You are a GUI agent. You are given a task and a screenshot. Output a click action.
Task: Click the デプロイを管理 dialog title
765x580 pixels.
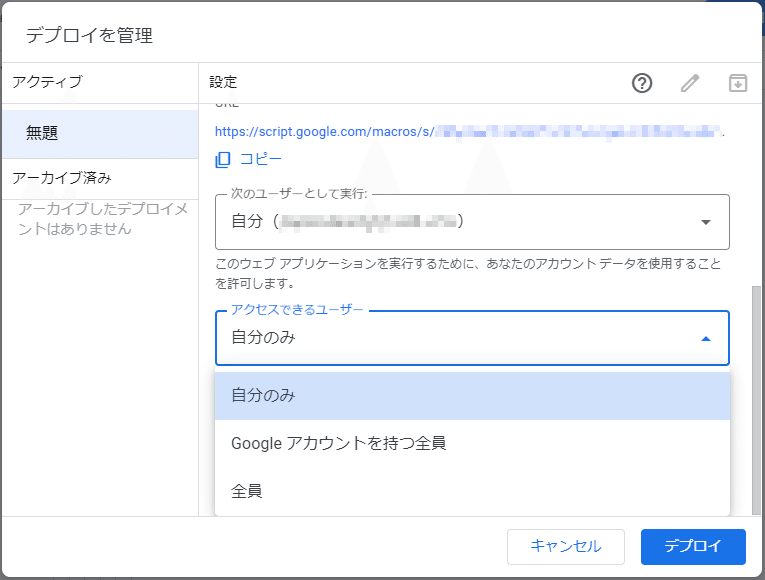click(x=89, y=36)
